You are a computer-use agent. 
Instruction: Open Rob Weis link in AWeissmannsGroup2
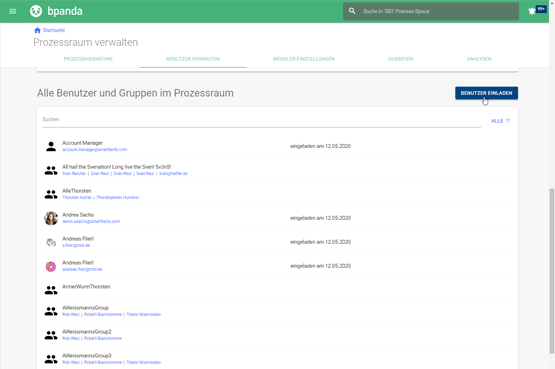(x=71, y=339)
